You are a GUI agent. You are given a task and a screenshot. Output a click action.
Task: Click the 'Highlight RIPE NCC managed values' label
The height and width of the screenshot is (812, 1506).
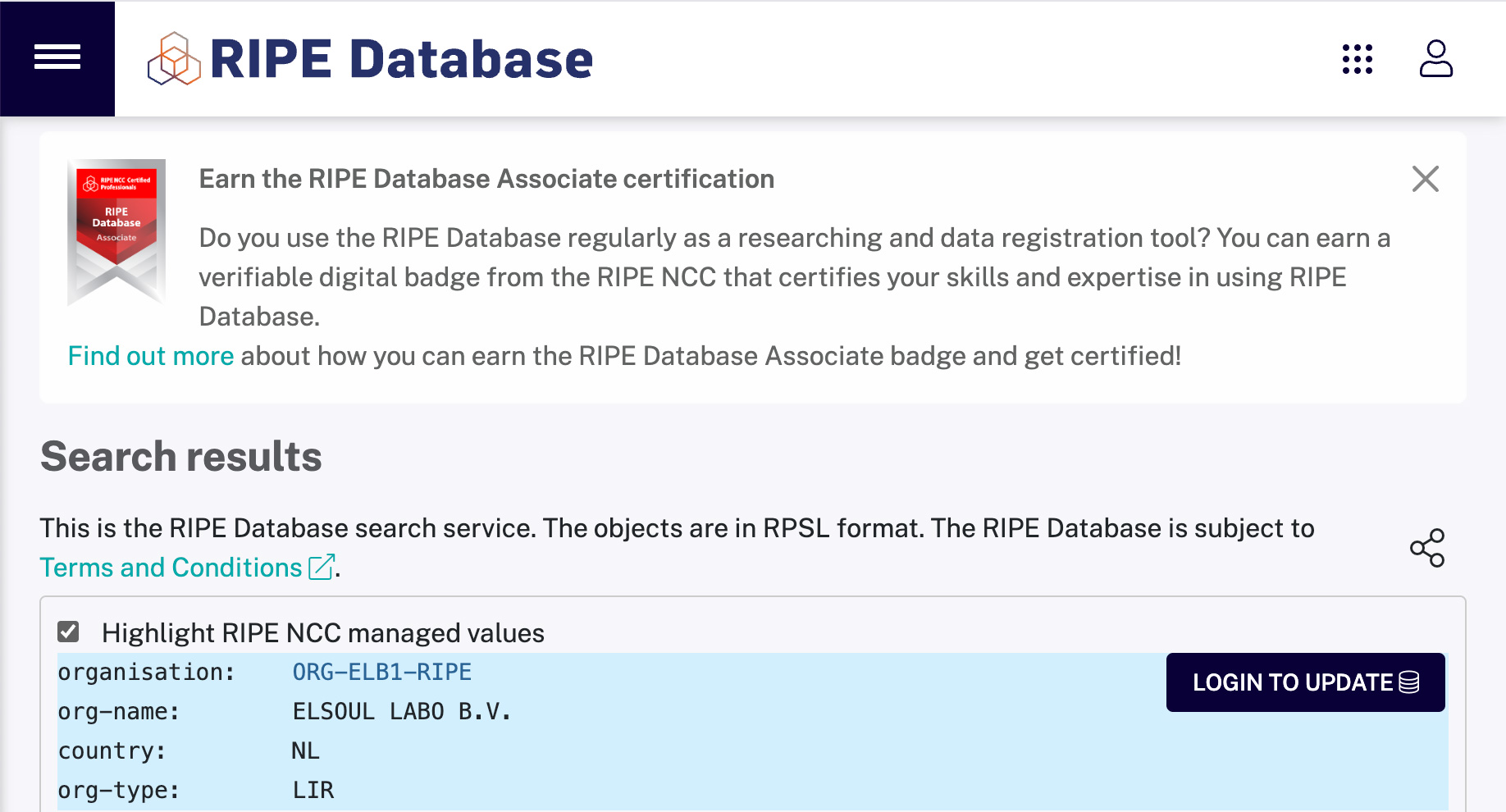[322, 633]
